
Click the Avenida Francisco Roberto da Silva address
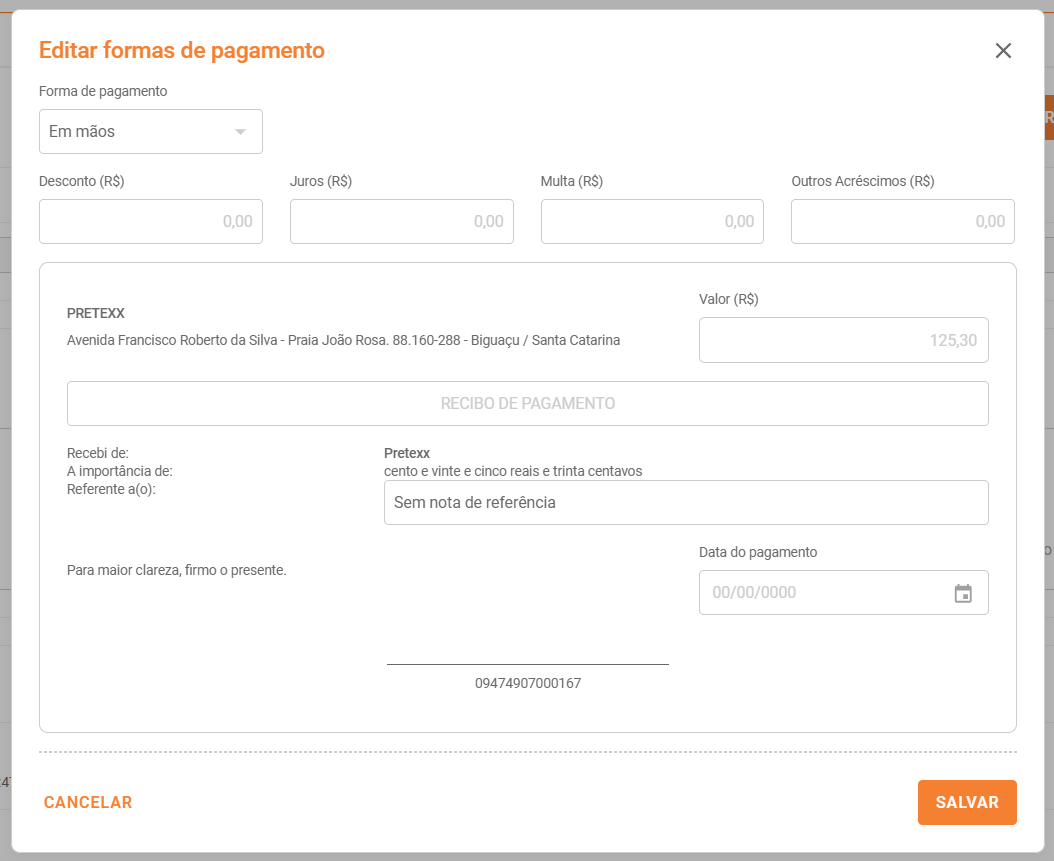(x=343, y=340)
